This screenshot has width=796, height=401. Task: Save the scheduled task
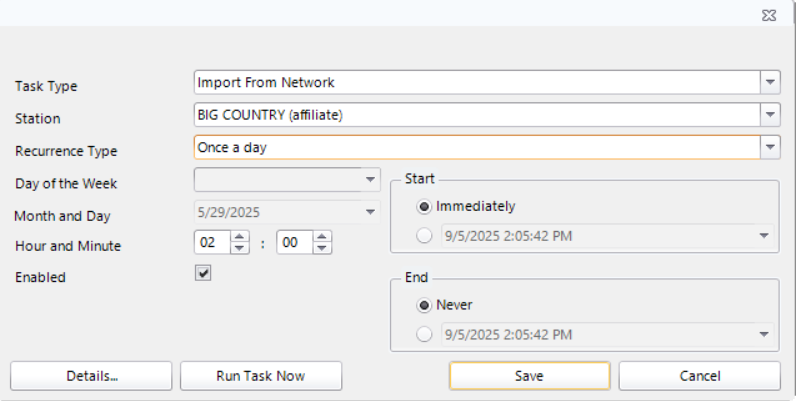coord(529,376)
